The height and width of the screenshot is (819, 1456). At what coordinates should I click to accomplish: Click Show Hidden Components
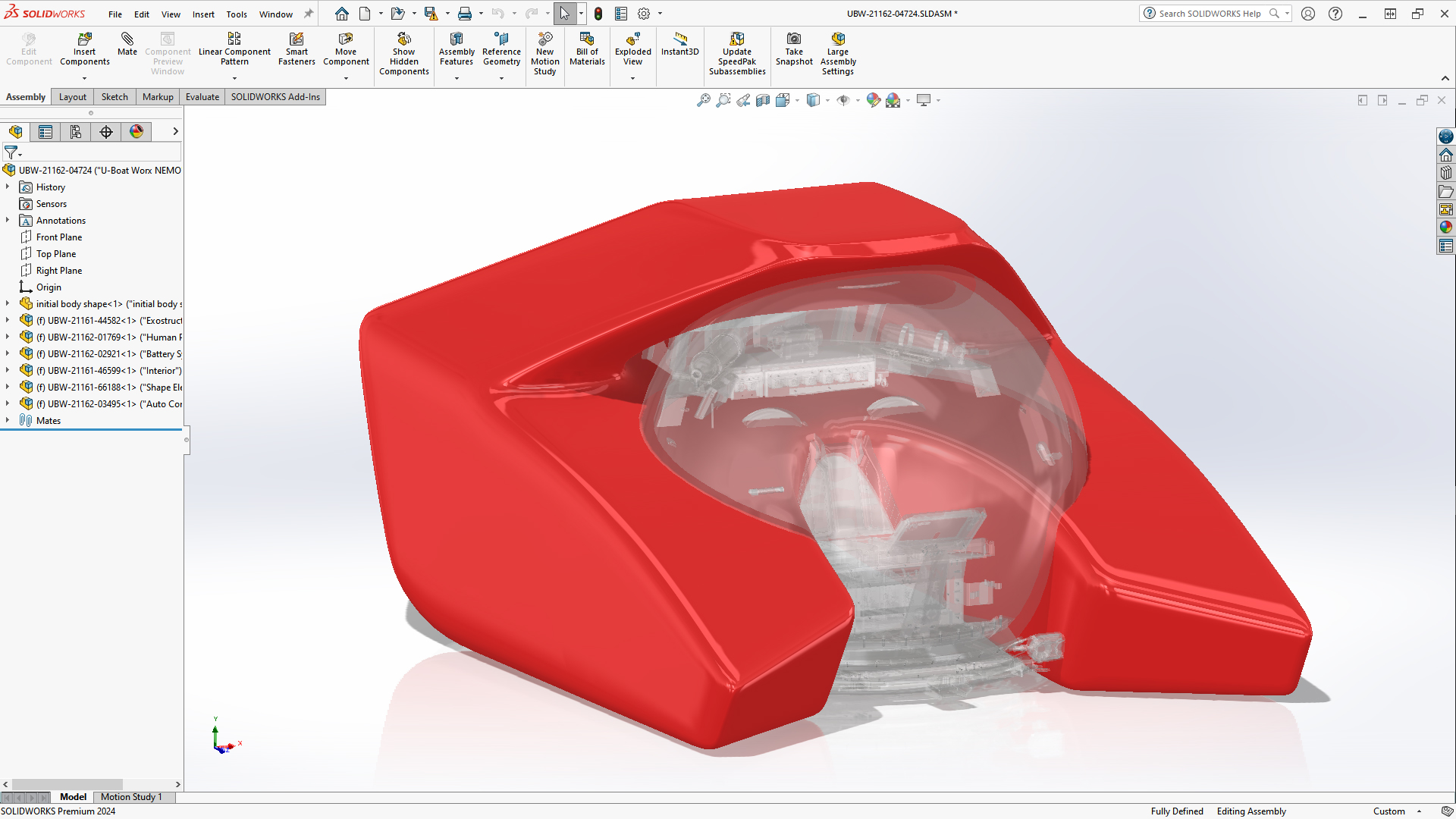click(x=404, y=54)
